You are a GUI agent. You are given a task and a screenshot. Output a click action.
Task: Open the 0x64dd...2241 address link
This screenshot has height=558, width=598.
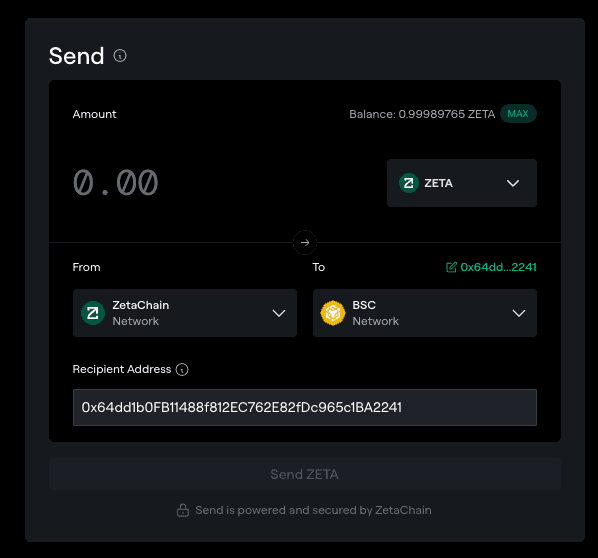[x=498, y=267]
